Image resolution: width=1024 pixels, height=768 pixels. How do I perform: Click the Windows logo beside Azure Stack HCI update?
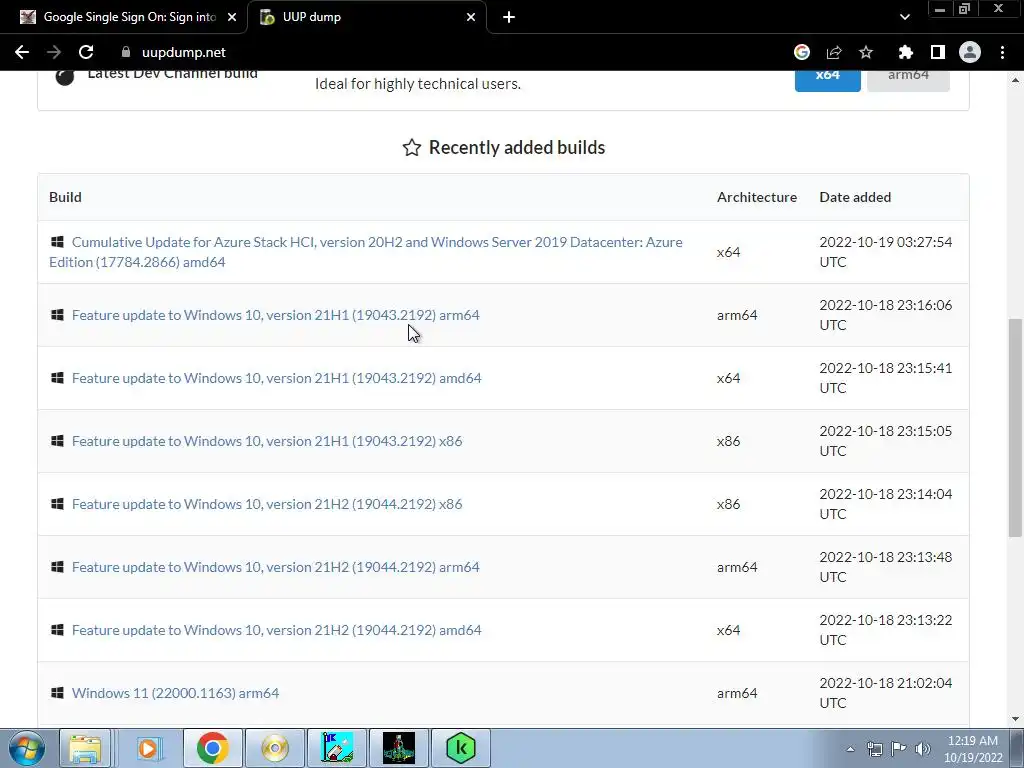(x=57, y=242)
